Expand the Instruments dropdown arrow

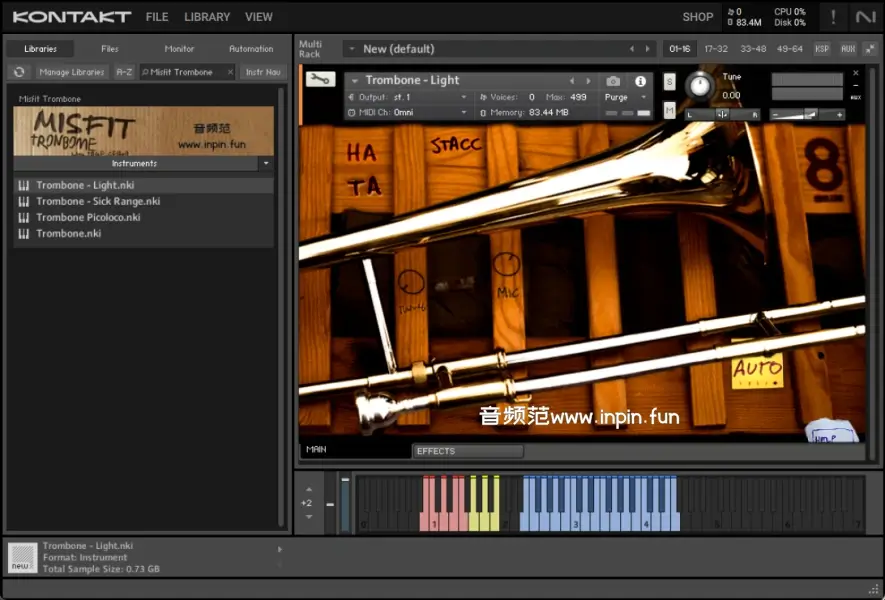(x=265, y=163)
